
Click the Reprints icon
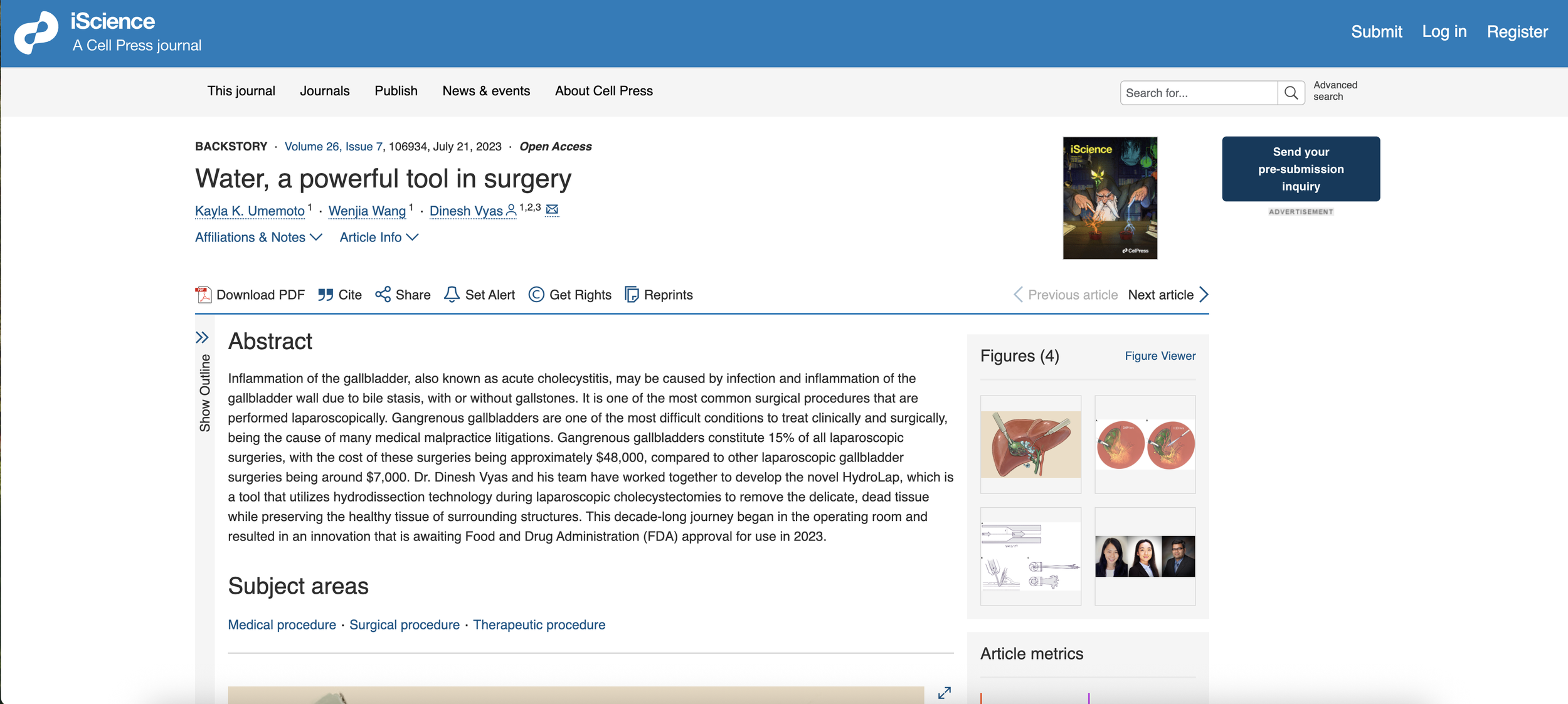tap(632, 295)
